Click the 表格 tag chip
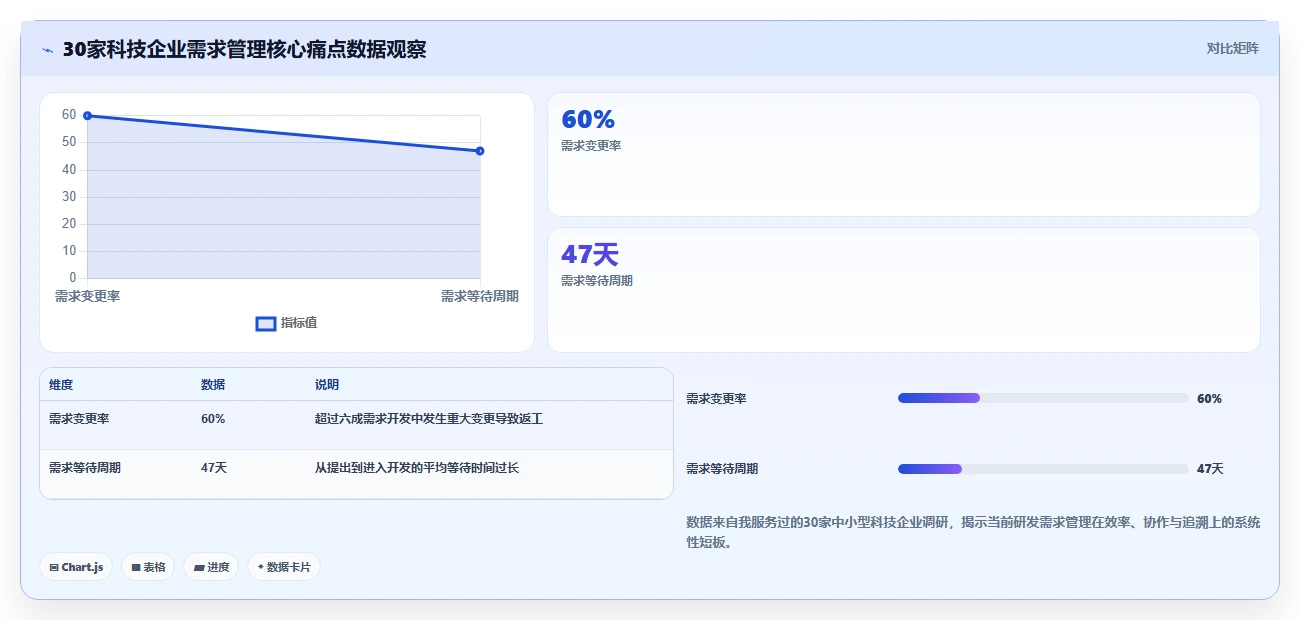This screenshot has height=620, width=1300. 148,567
